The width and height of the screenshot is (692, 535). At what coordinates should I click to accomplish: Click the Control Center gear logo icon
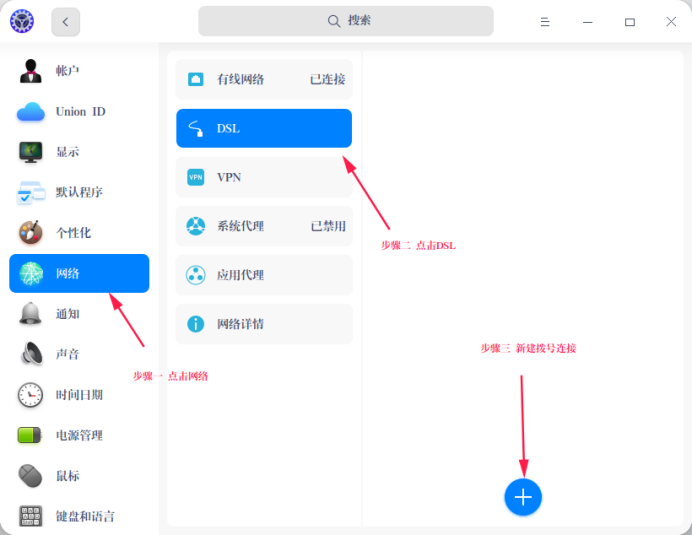coord(22,21)
